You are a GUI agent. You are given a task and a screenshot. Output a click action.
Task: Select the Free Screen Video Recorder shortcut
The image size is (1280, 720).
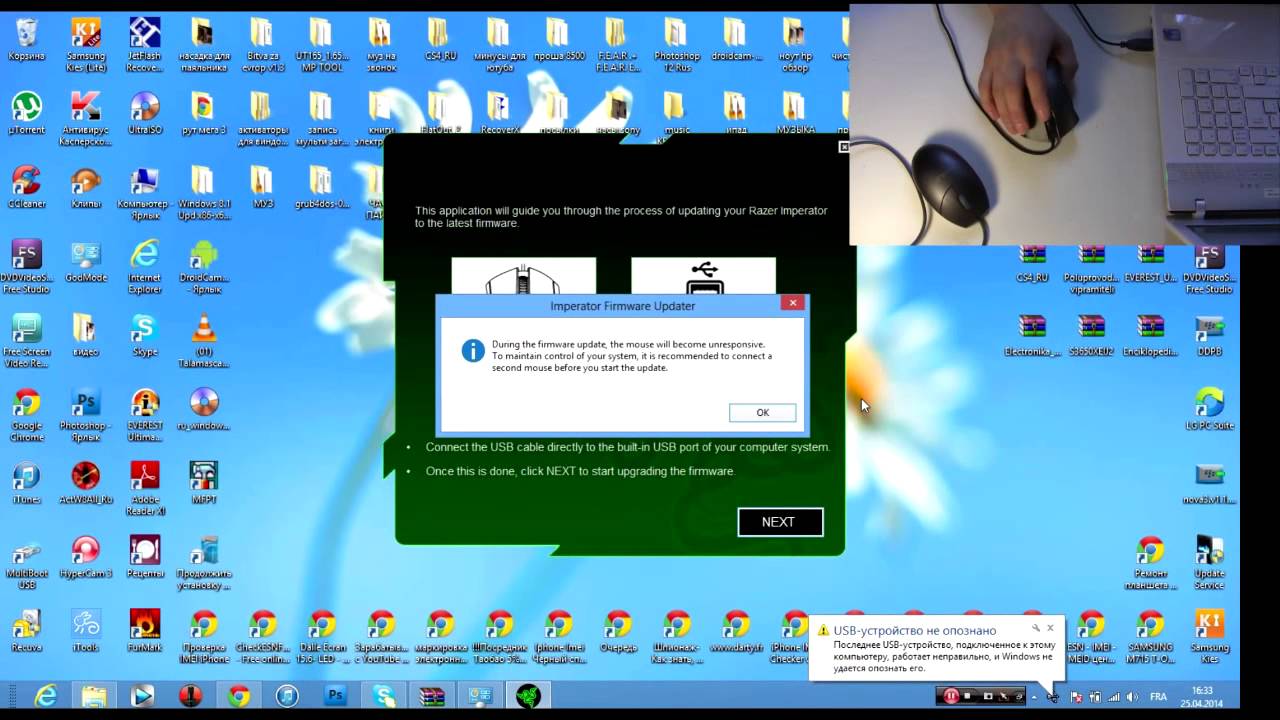pos(27,341)
